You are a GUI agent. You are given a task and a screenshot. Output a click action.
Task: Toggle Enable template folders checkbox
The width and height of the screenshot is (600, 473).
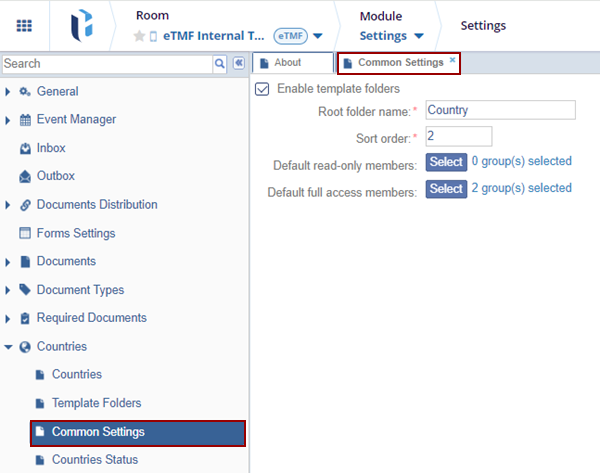(262, 89)
